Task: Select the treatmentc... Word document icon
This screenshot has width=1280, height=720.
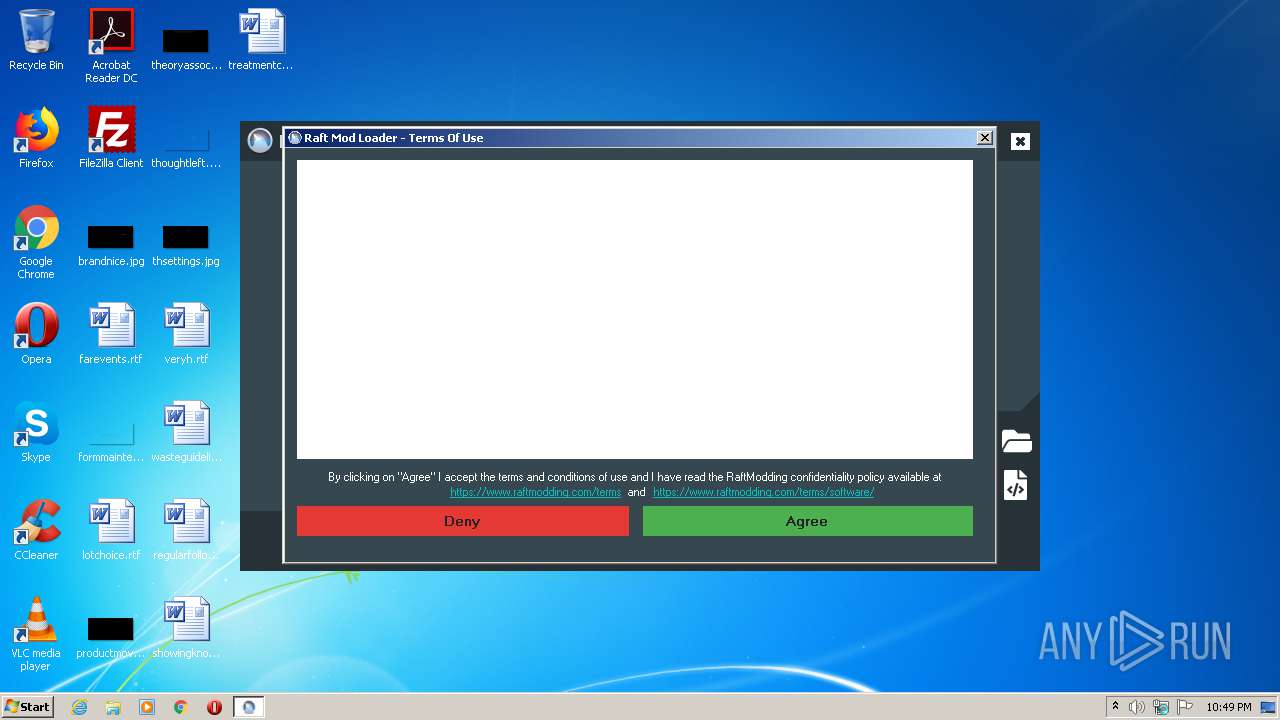Action: click(x=261, y=40)
